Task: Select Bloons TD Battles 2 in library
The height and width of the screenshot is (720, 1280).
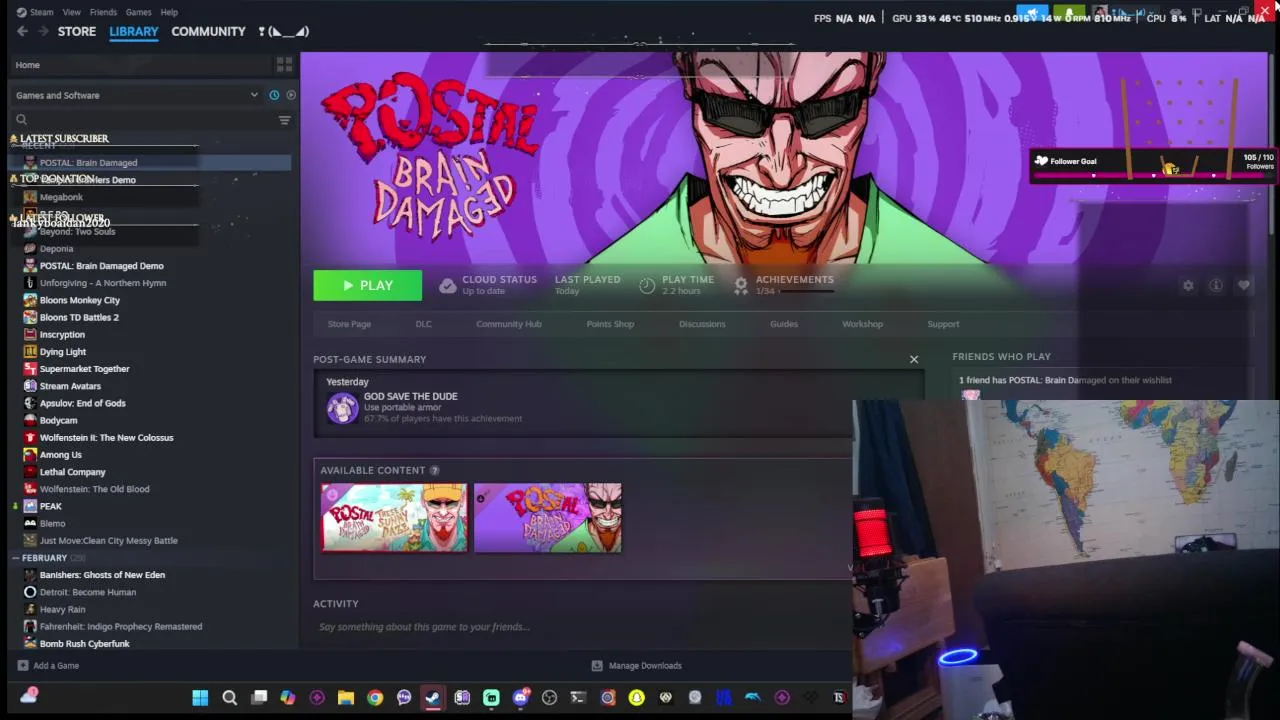Action: (79, 317)
